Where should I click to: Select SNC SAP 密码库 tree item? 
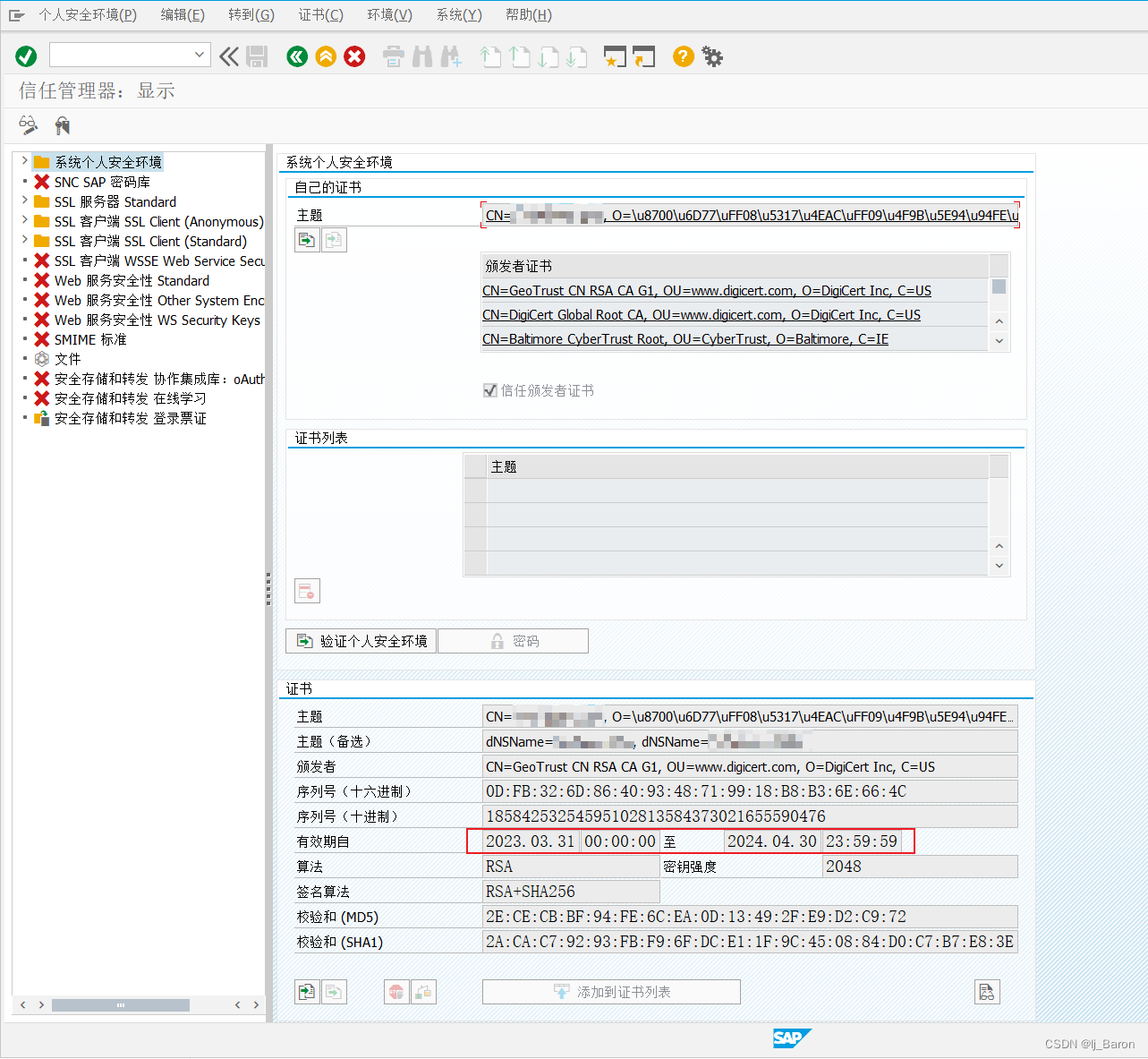click(102, 182)
